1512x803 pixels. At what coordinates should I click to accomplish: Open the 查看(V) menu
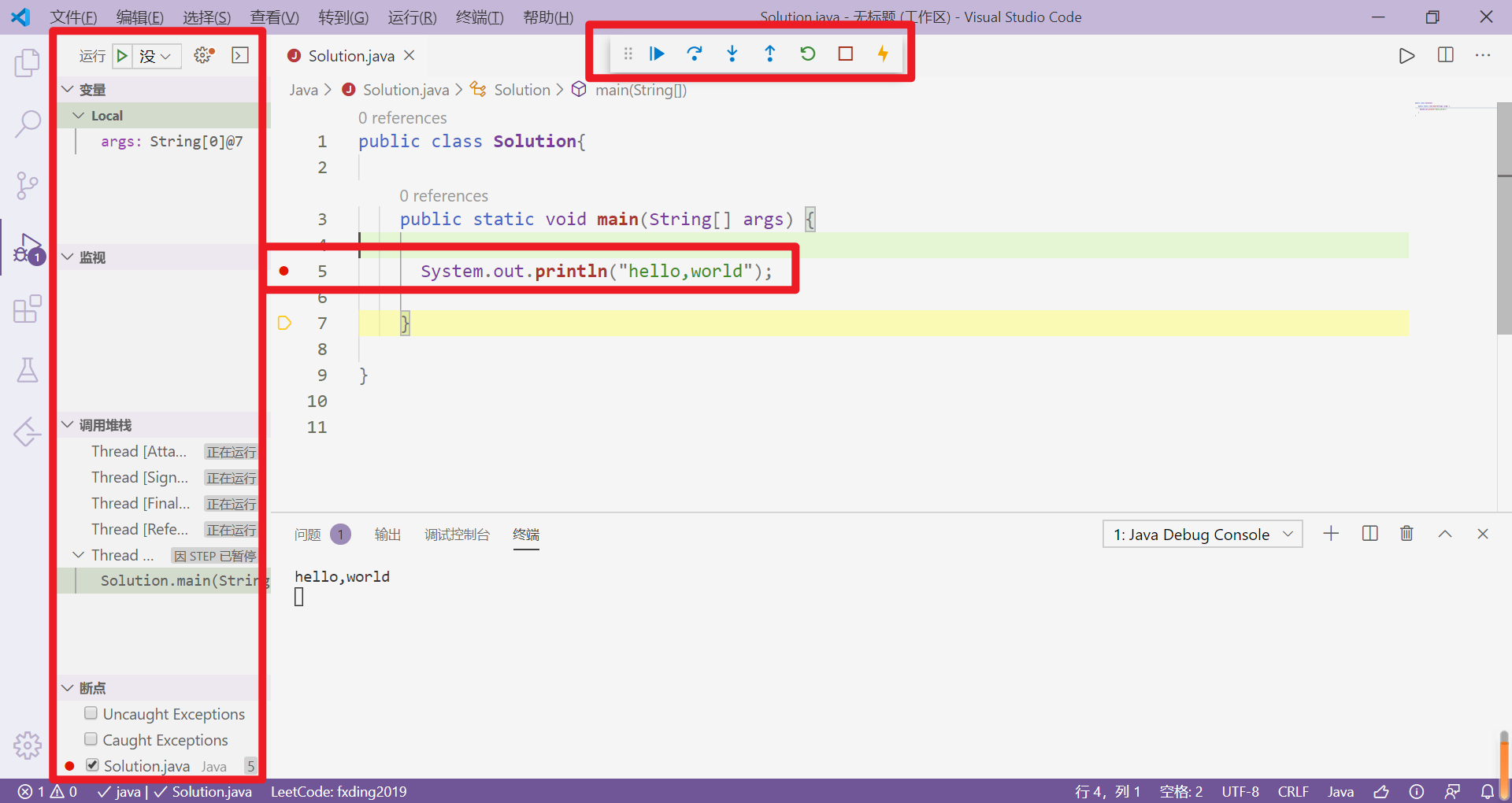[275, 17]
